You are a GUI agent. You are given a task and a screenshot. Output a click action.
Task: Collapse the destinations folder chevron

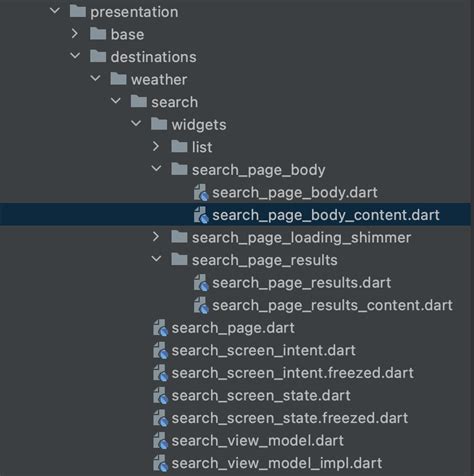pyautogui.click(x=75, y=56)
